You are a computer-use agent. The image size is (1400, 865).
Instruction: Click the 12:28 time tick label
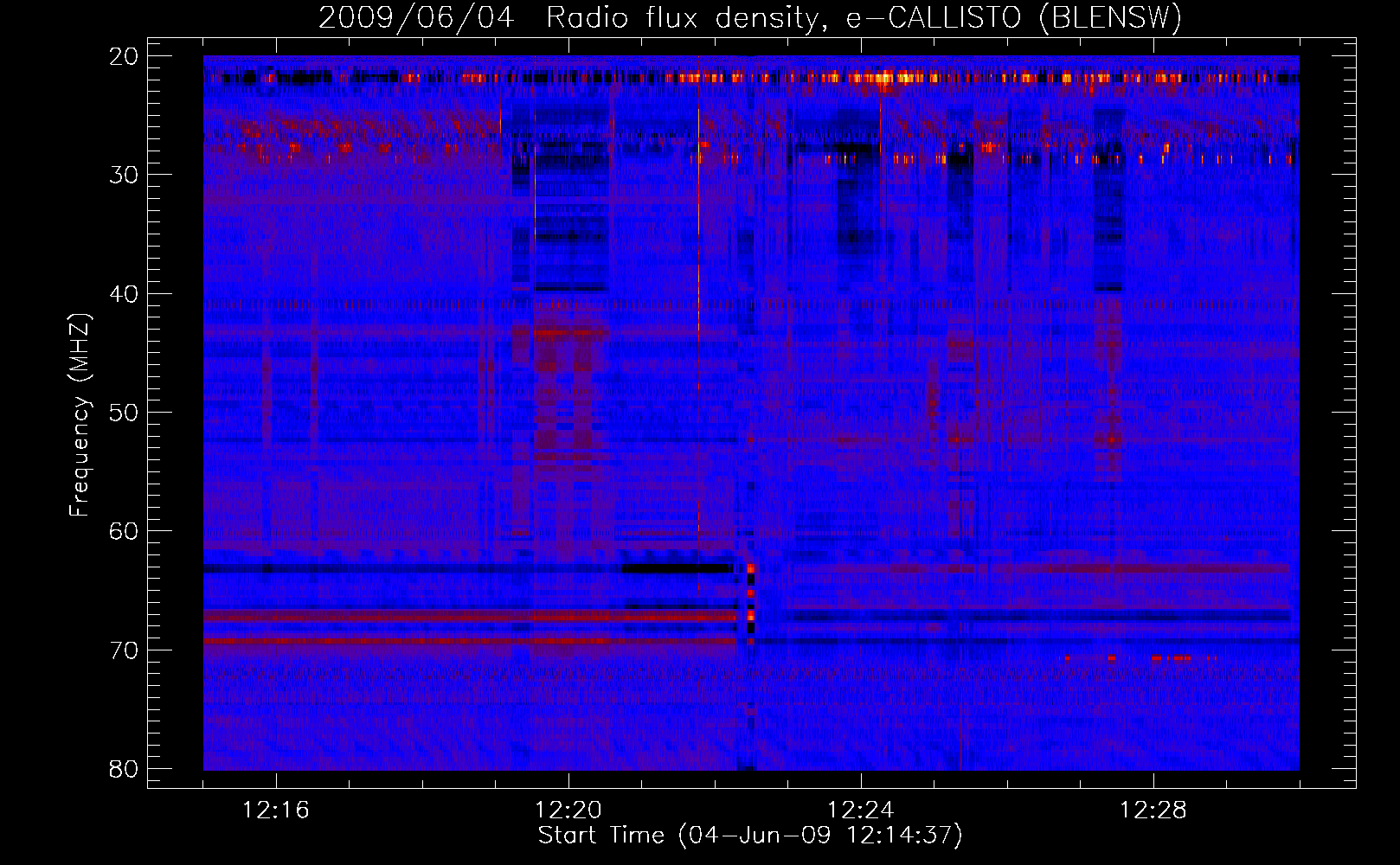(1153, 811)
